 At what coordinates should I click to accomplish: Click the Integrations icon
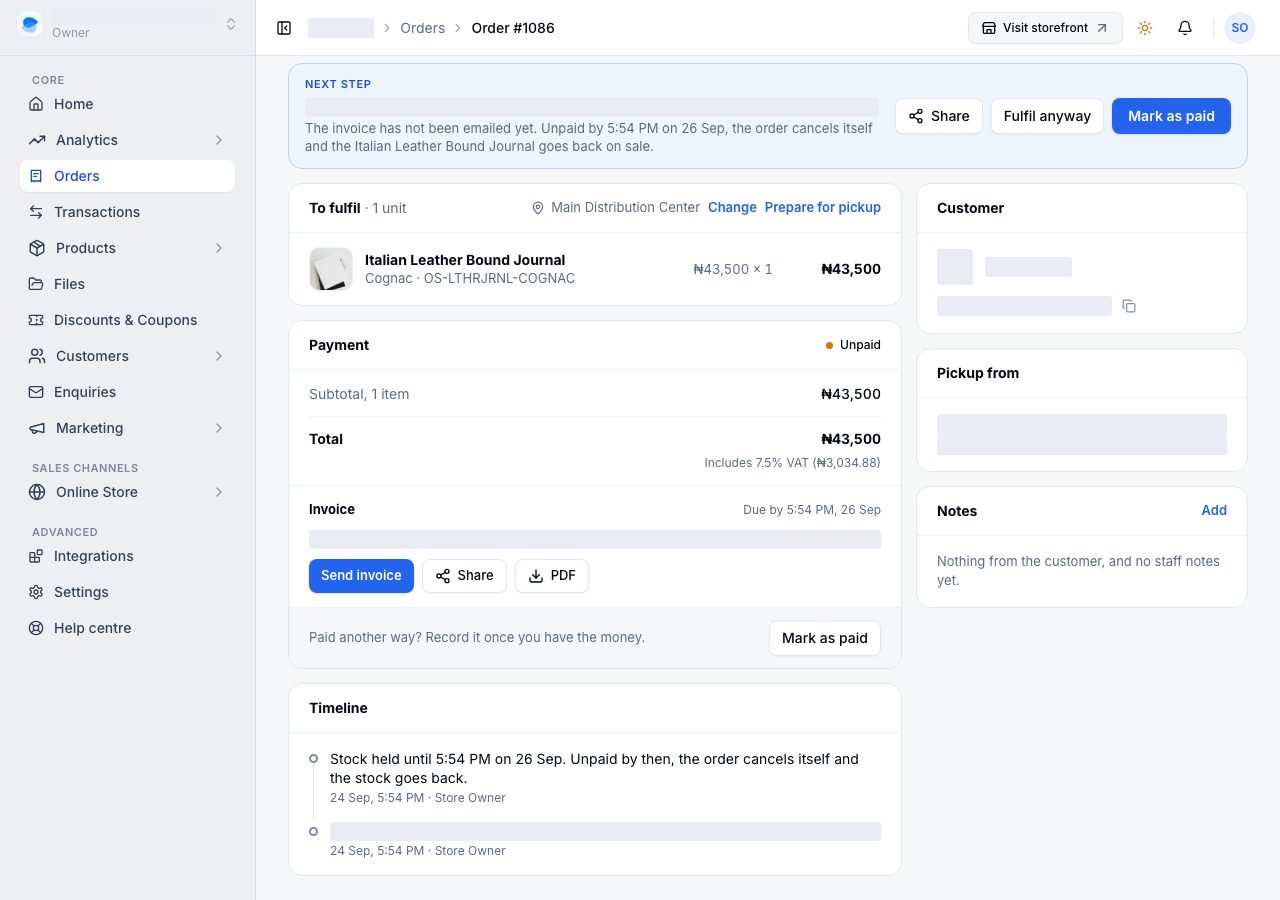click(36, 556)
